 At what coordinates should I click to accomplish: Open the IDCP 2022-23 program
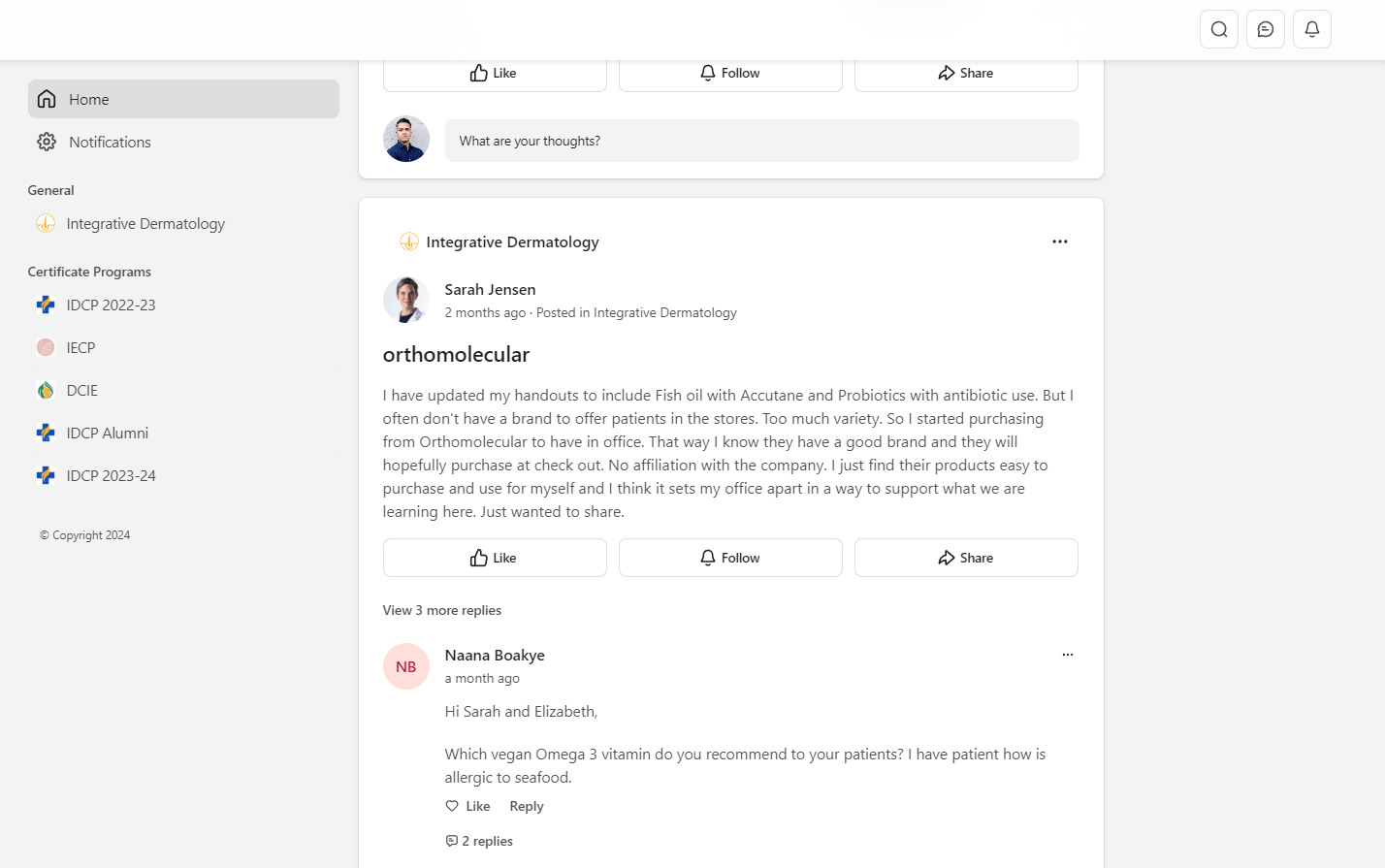pyautogui.click(x=111, y=305)
